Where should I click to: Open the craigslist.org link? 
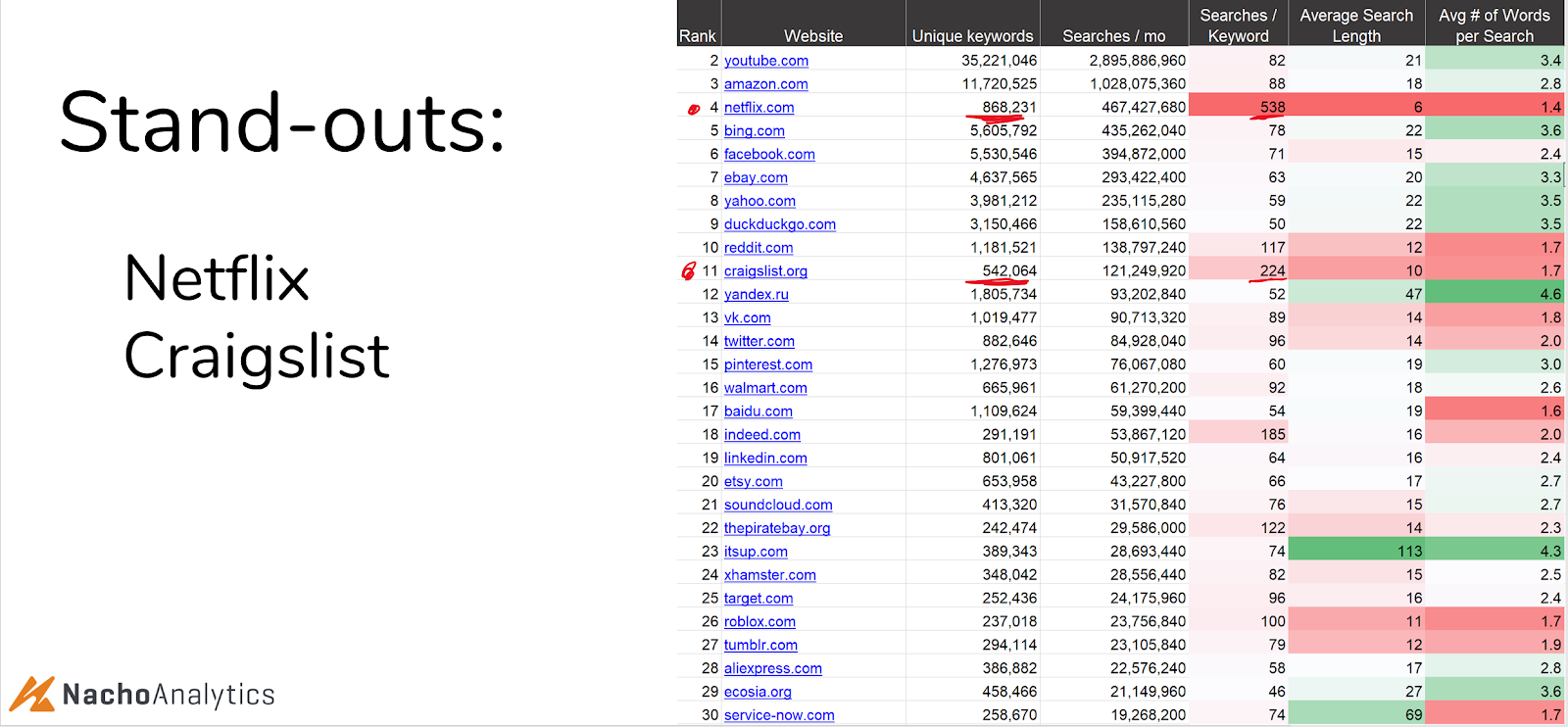click(x=766, y=271)
